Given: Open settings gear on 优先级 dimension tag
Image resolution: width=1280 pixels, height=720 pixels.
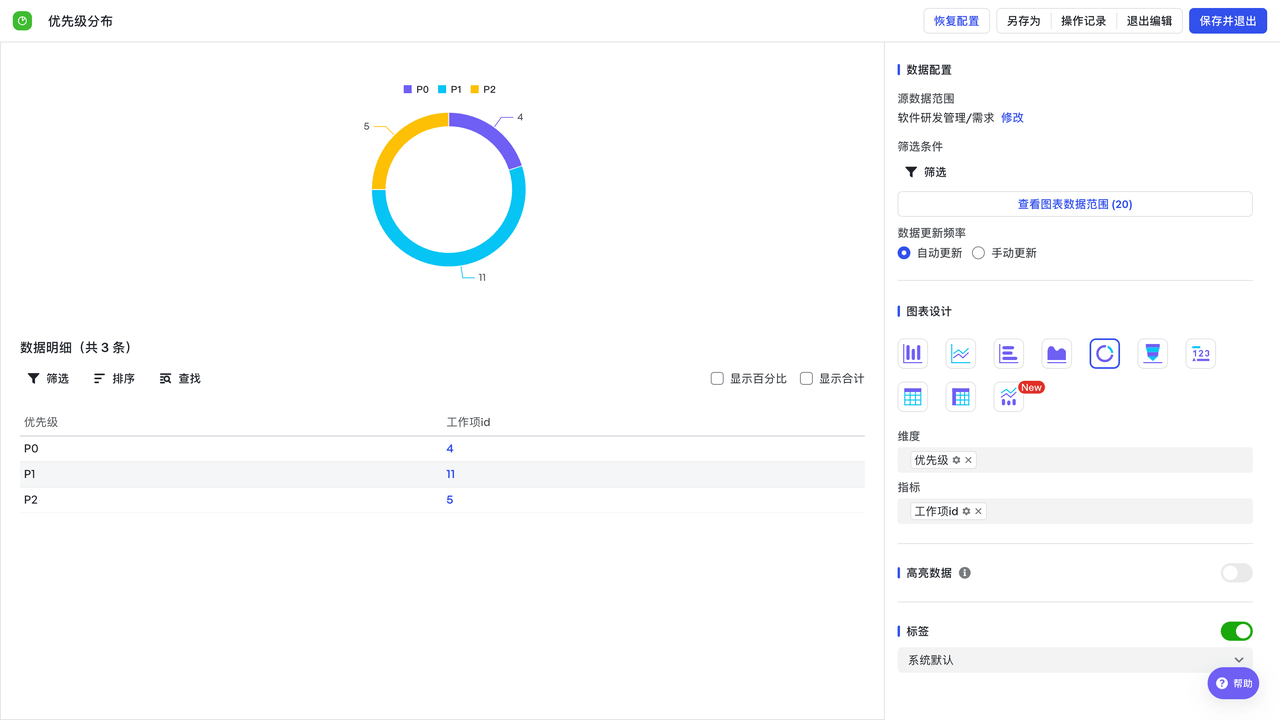Looking at the screenshot, I should (956, 460).
